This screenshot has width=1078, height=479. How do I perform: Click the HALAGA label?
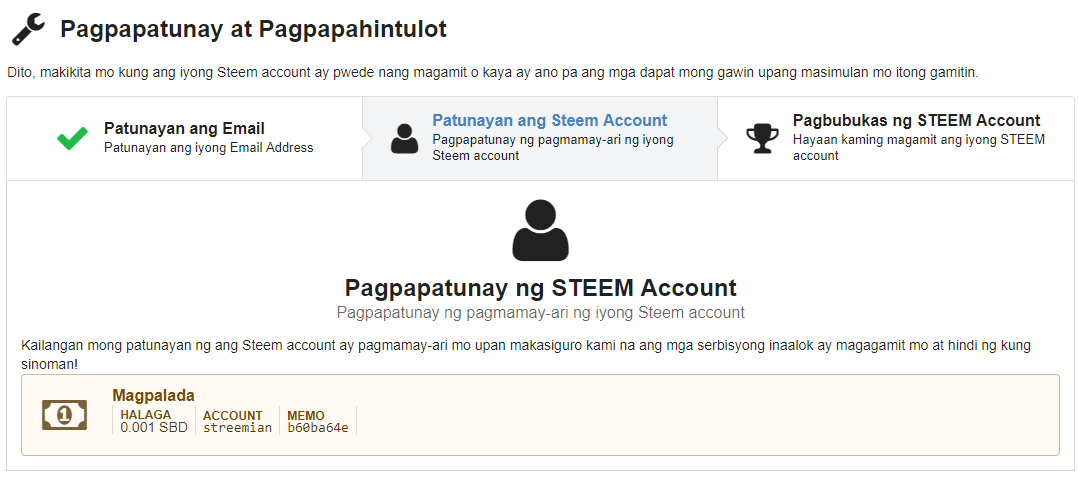tap(146, 415)
